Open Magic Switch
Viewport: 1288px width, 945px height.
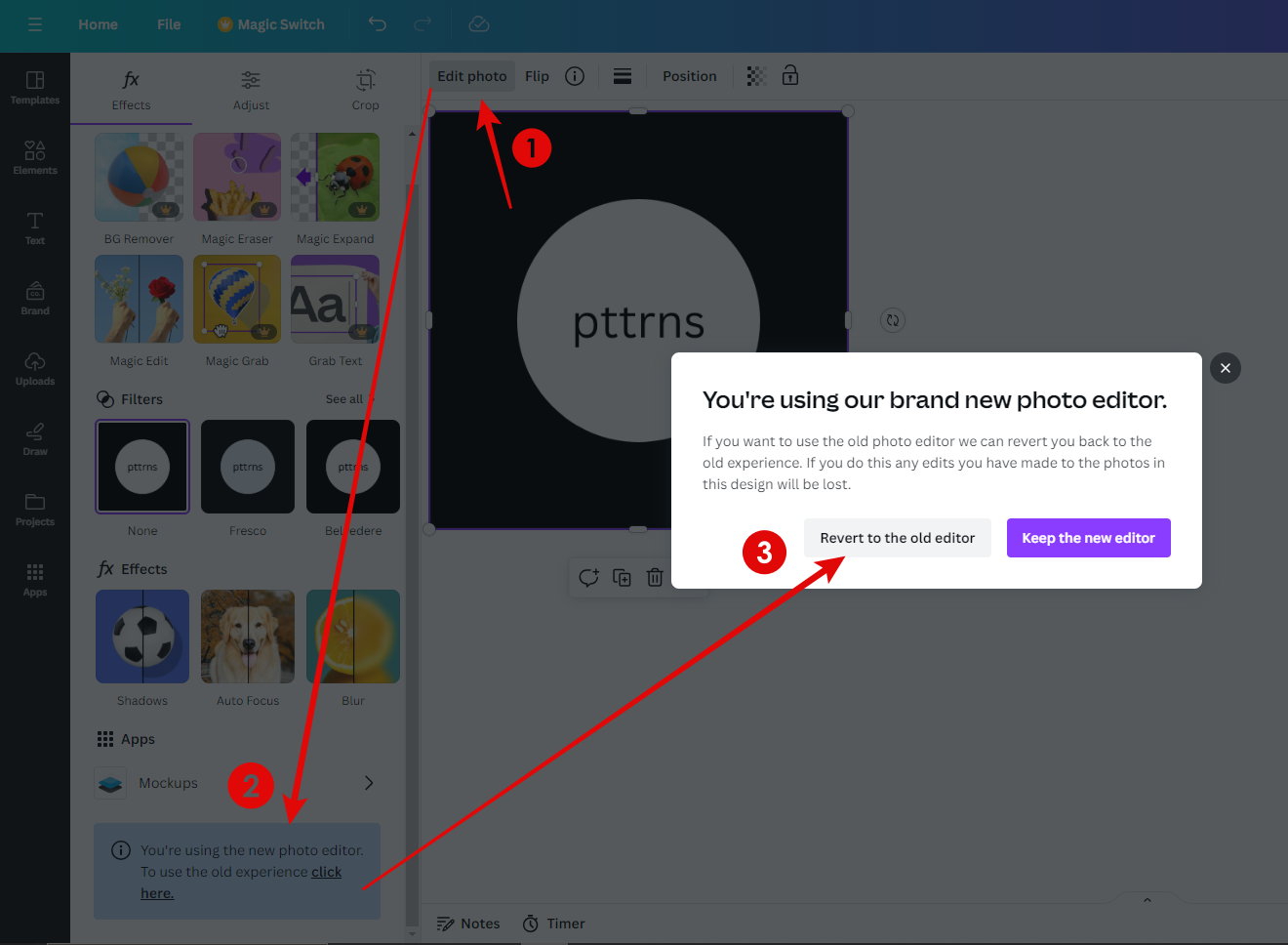271,24
